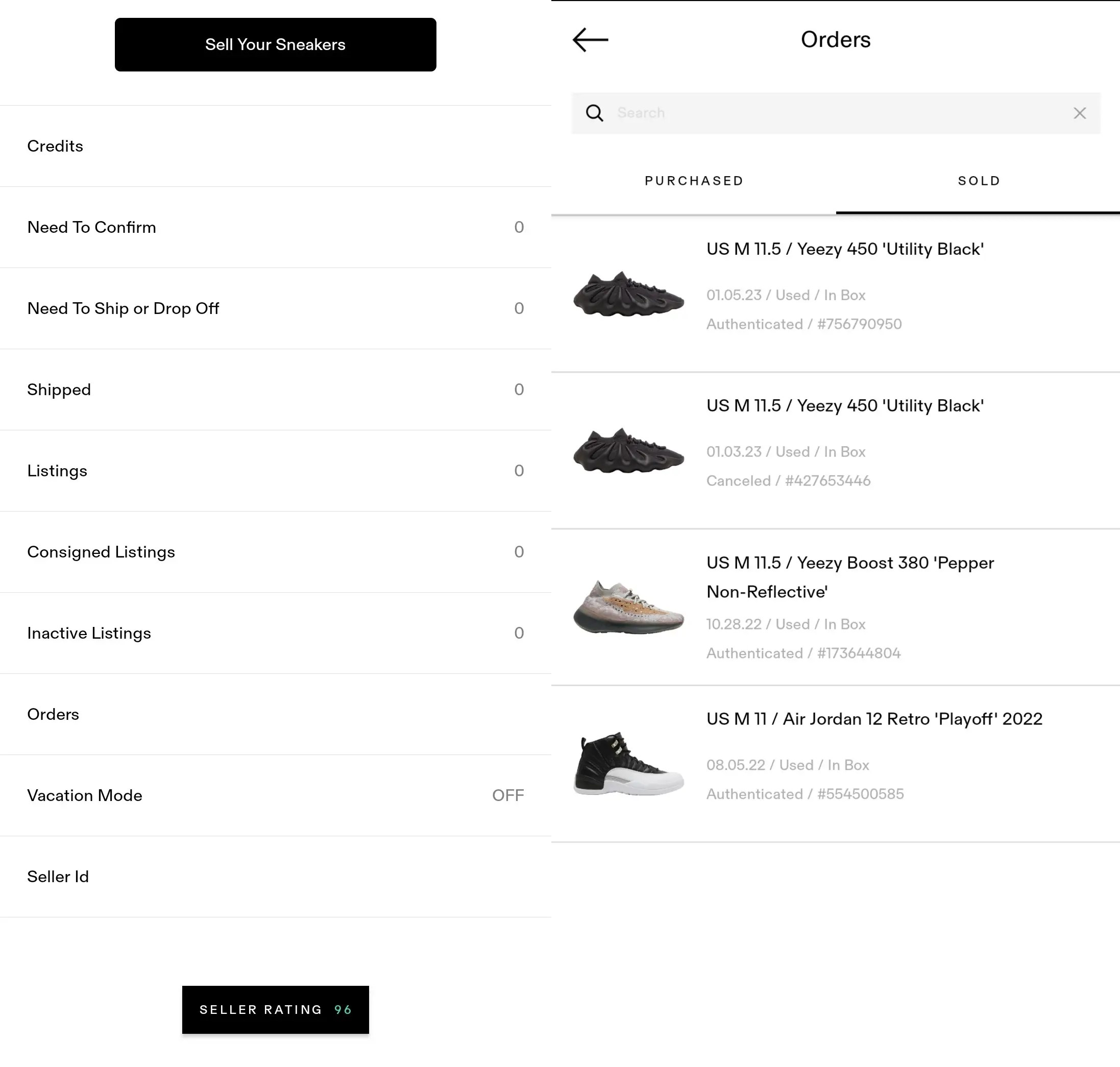Open the Listings section
Screen dimensions: 1120x1067
[275, 471]
